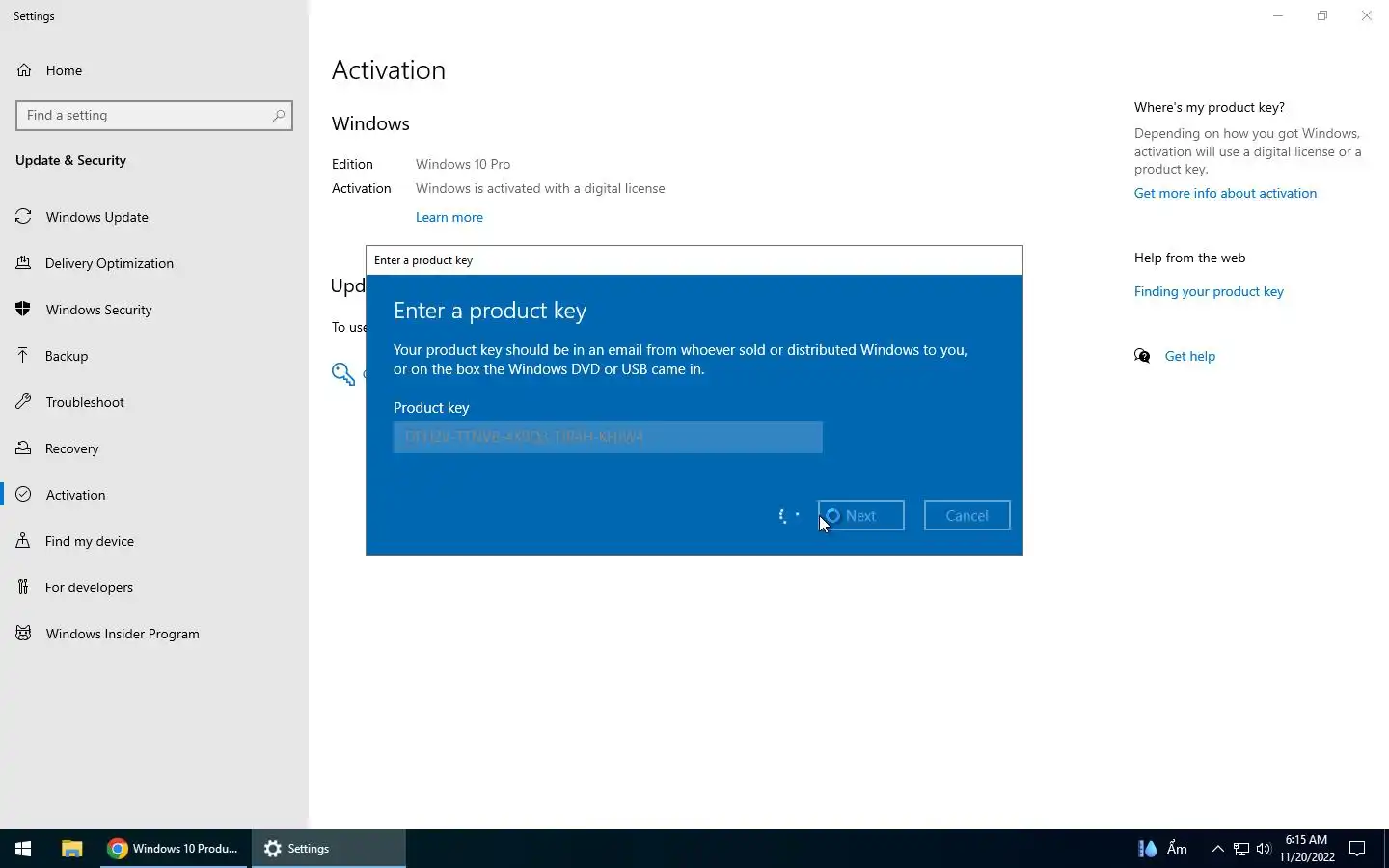Minimize the Settings window

(x=1278, y=15)
